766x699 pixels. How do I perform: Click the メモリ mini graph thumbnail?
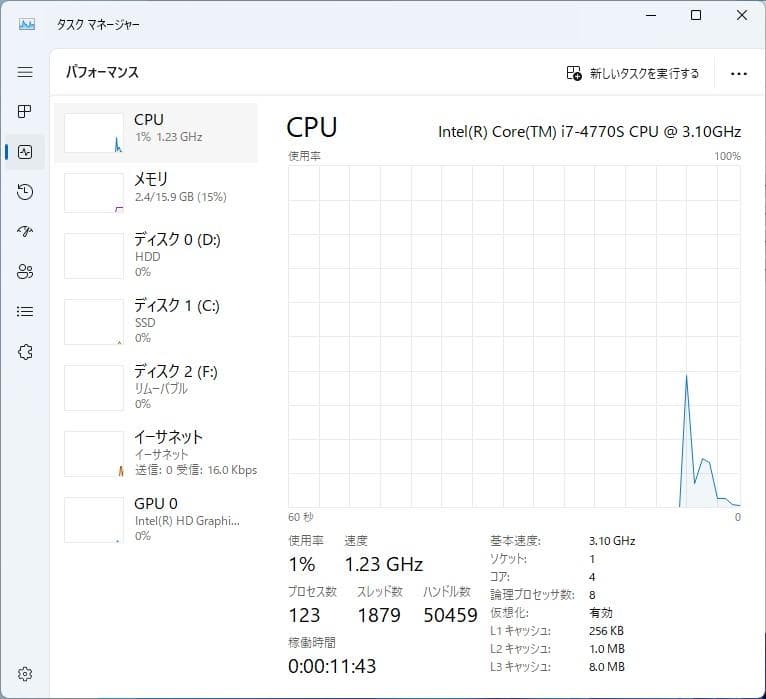click(94, 193)
